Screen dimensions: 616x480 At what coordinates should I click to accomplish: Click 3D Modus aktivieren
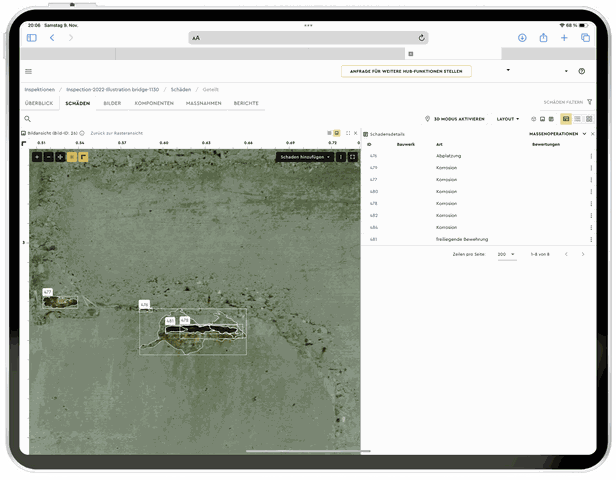455,119
